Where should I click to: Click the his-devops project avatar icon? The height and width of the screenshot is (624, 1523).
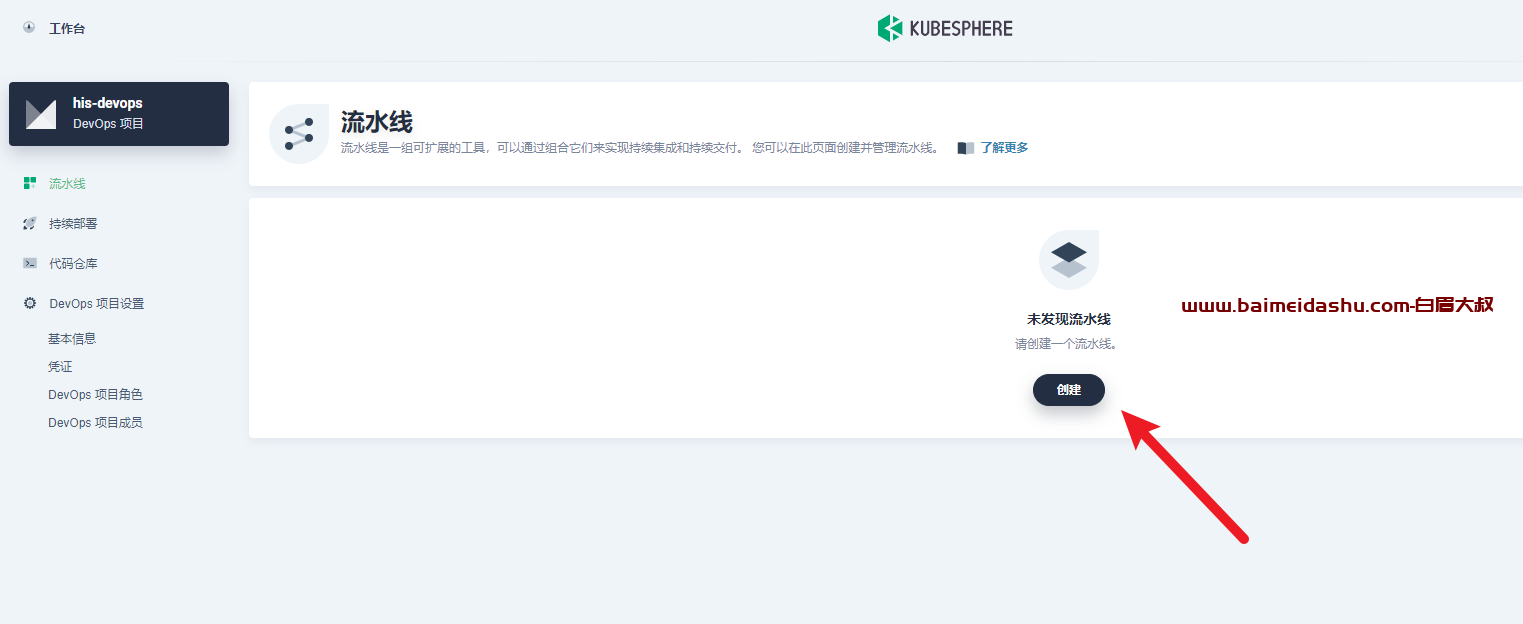click(x=41, y=114)
